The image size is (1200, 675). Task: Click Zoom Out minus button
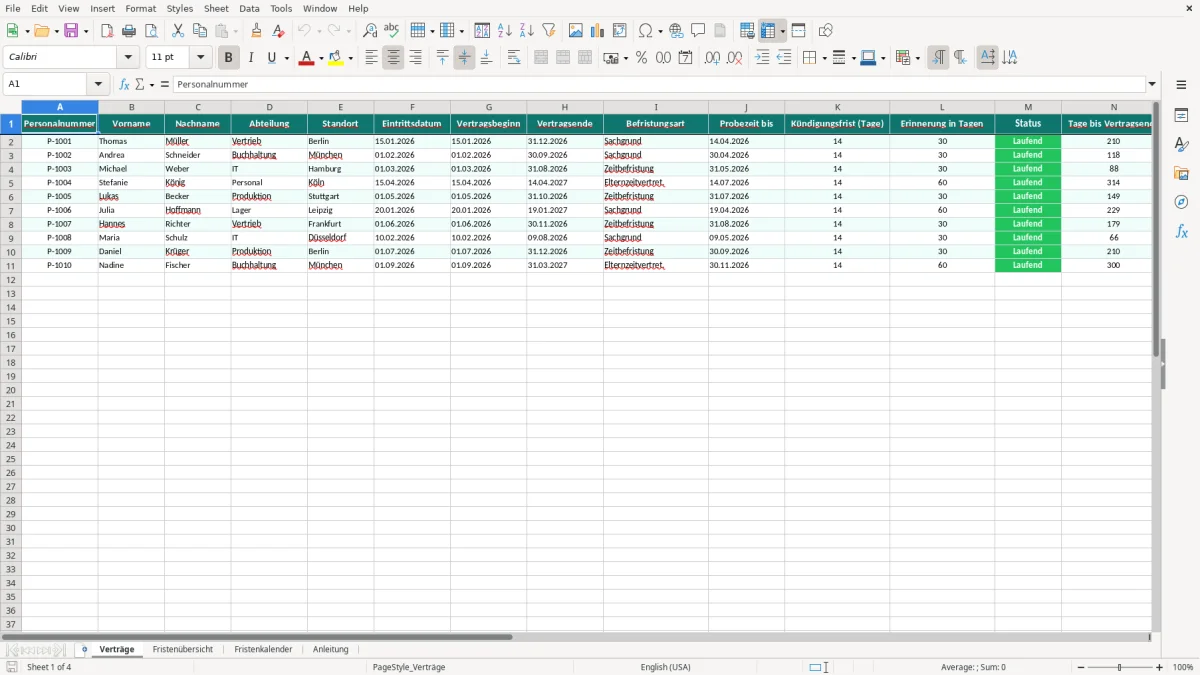1080,667
